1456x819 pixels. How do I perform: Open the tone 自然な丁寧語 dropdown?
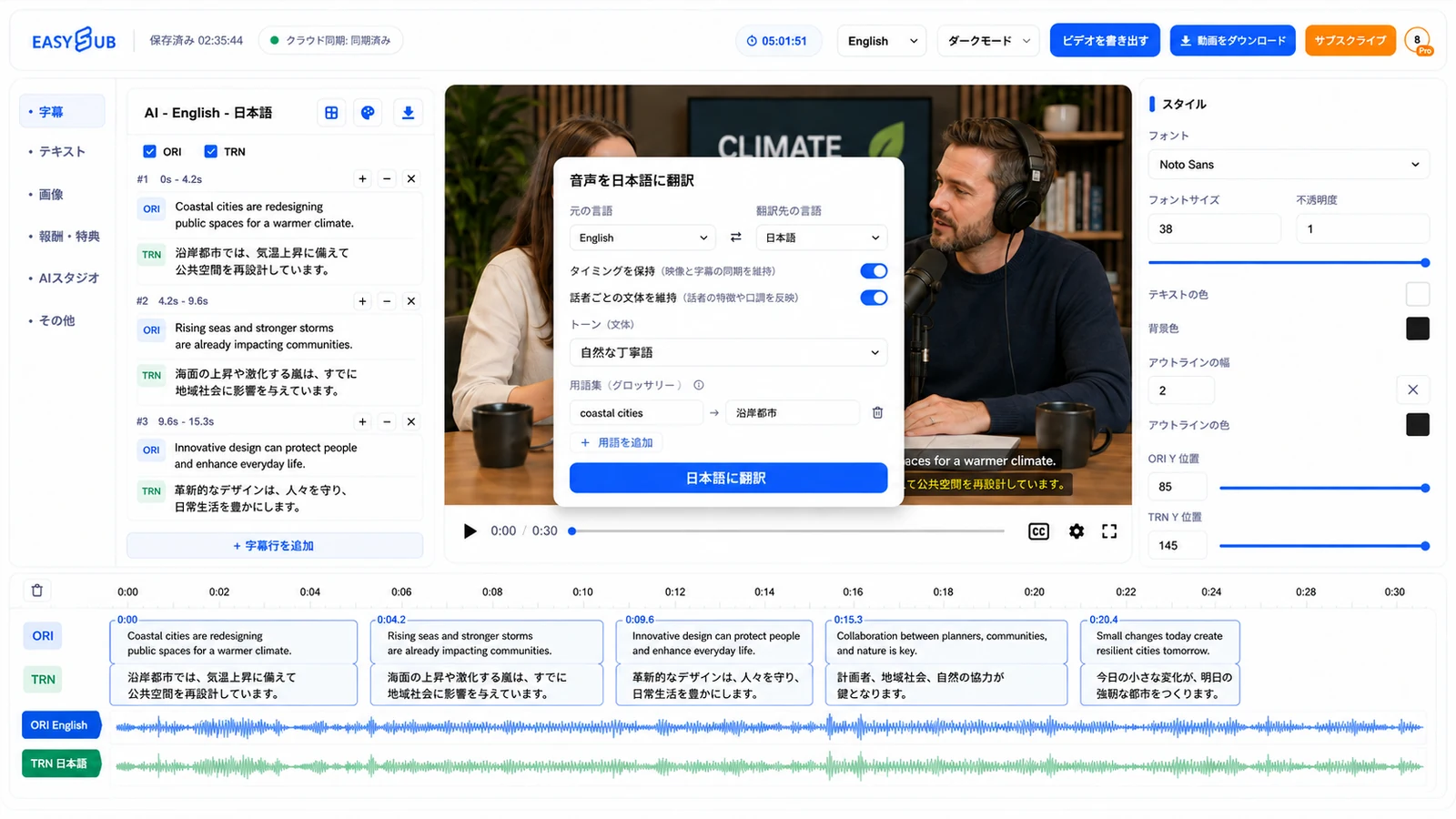(728, 352)
